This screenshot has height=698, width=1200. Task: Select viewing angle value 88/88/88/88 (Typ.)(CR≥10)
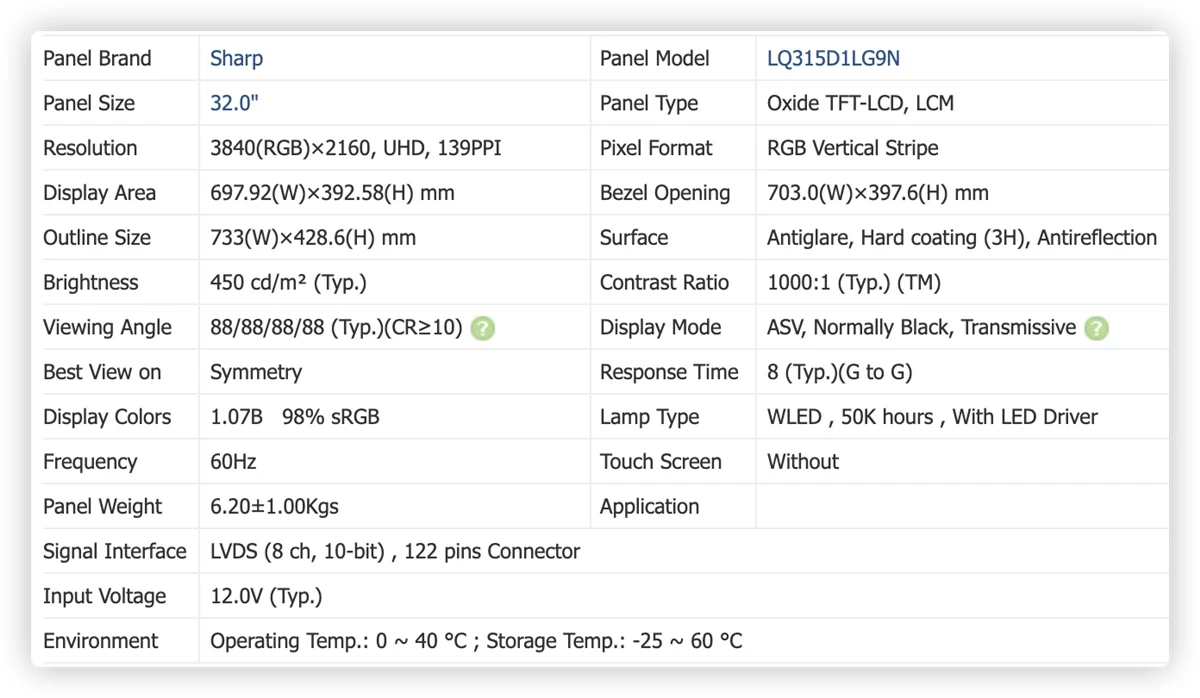tap(336, 328)
